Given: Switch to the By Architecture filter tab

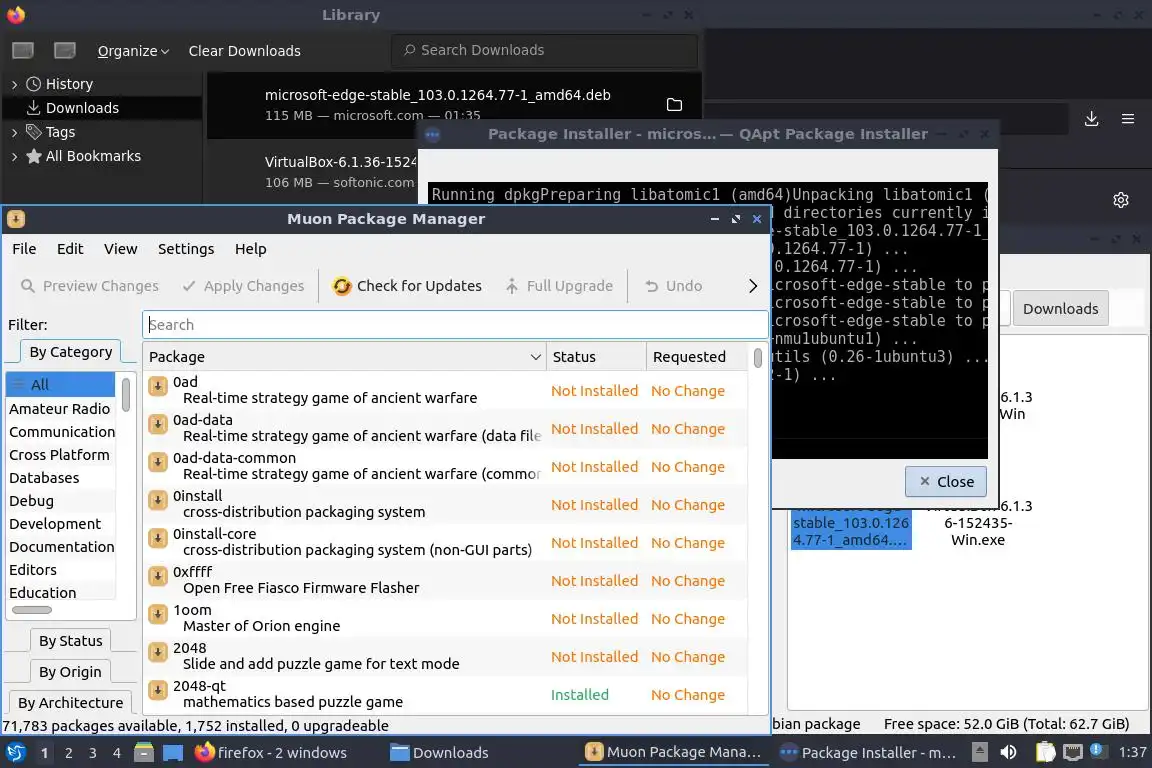Looking at the screenshot, I should pos(71,703).
